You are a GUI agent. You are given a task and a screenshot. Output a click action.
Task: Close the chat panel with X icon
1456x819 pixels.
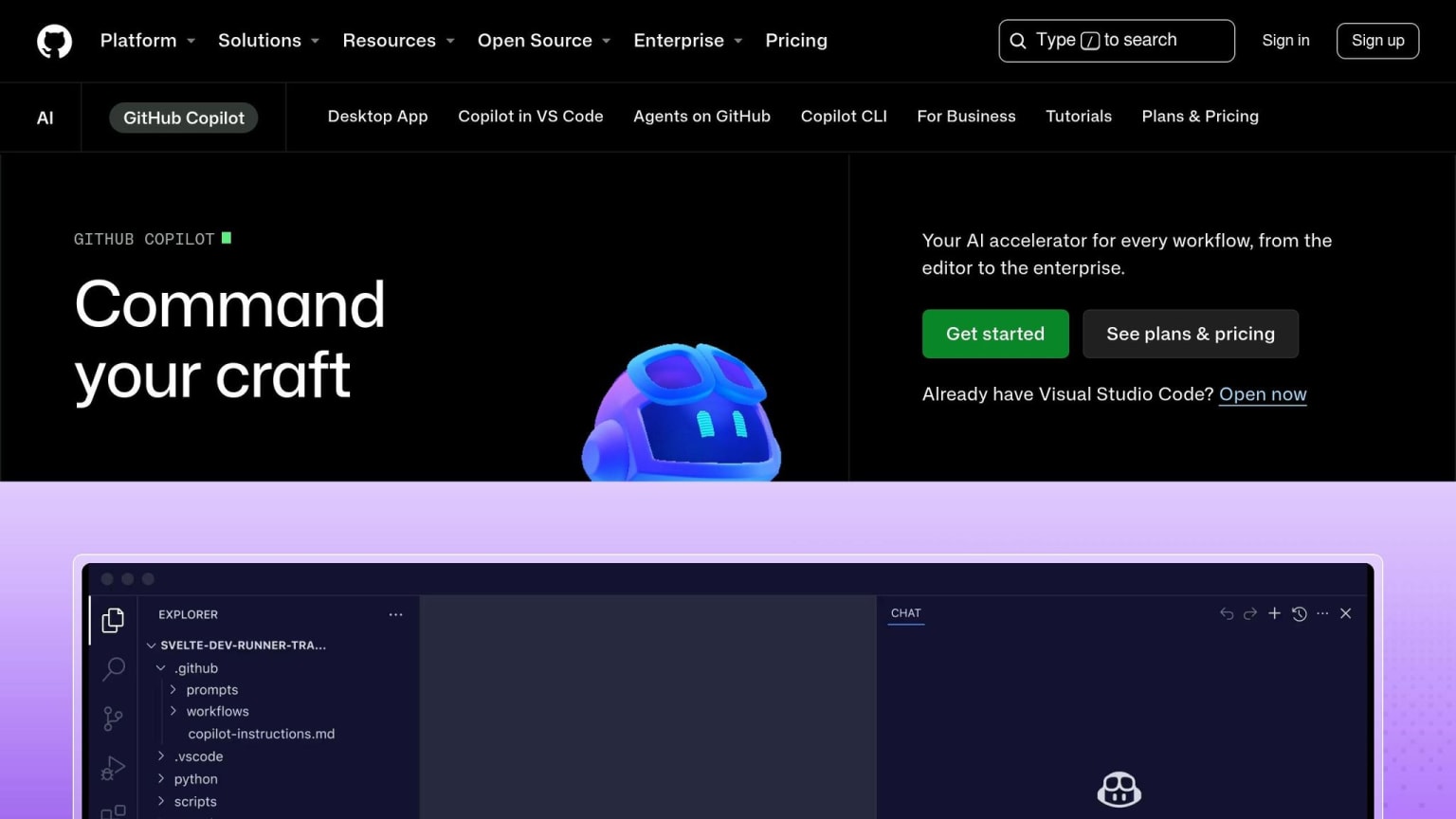click(x=1345, y=613)
